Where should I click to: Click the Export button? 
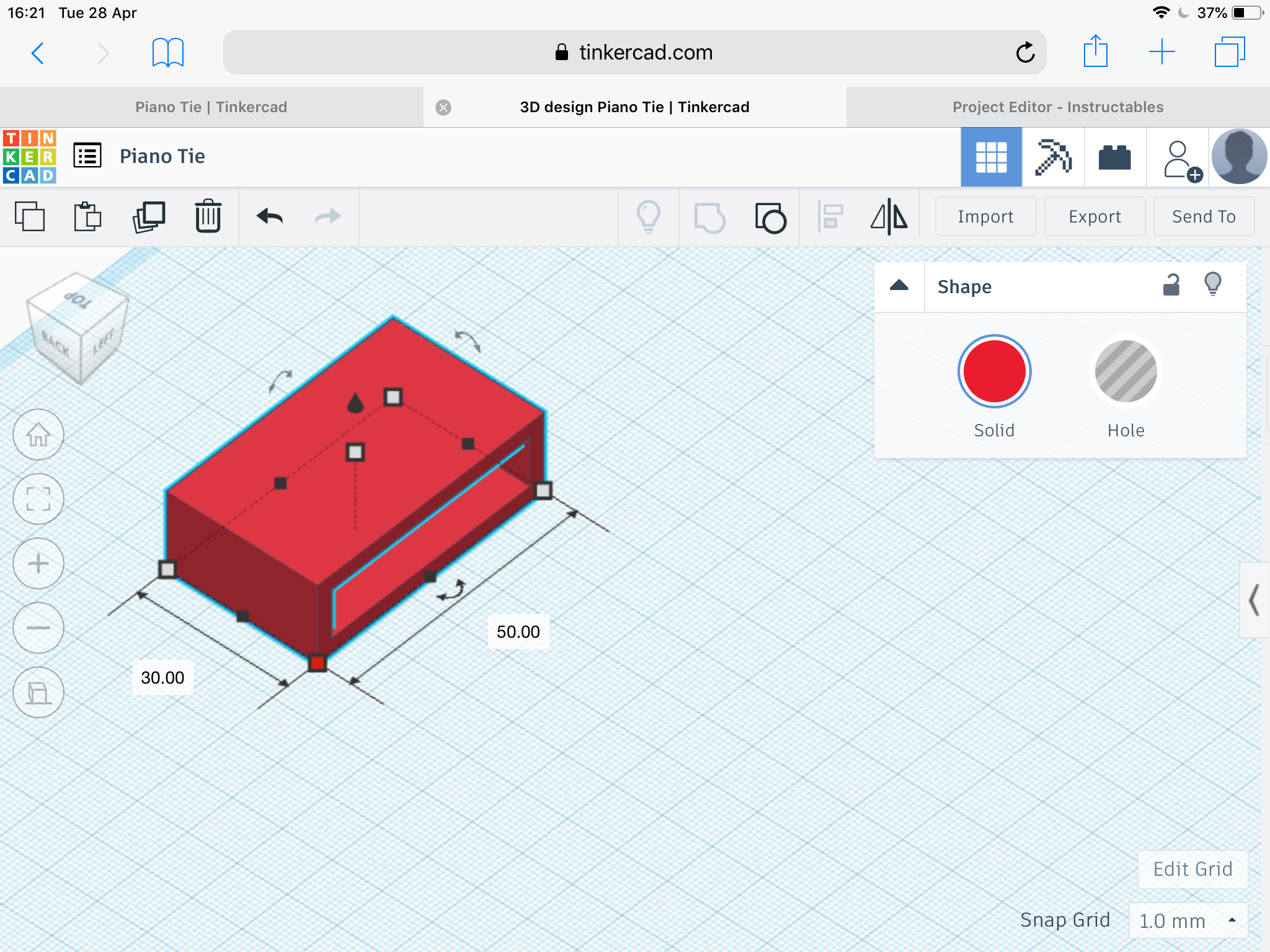1095,216
